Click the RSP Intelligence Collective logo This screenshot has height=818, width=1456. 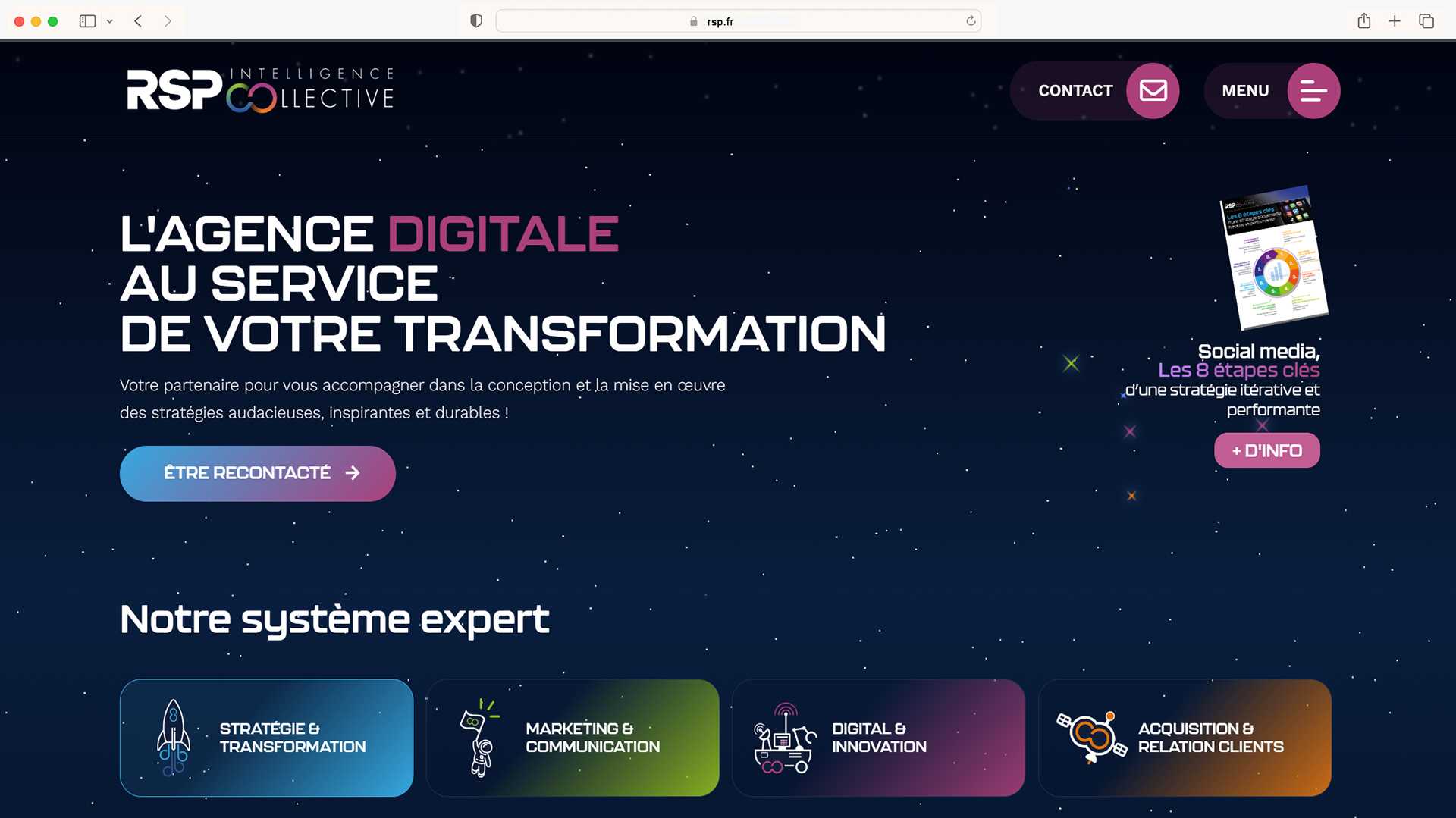pyautogui.click(x=260, y=90)
